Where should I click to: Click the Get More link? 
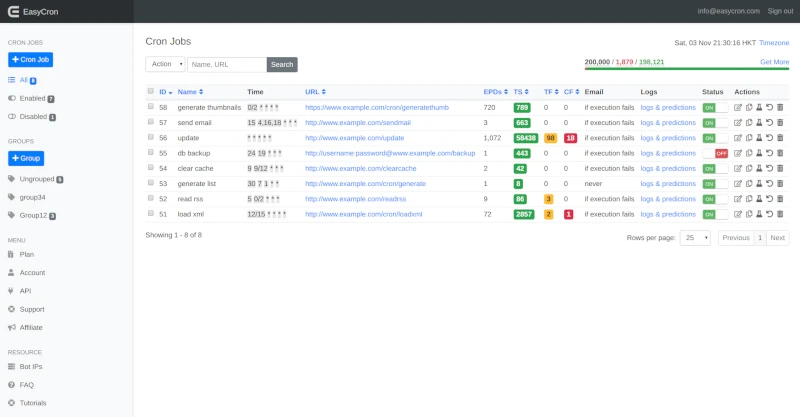pos(774,62)
